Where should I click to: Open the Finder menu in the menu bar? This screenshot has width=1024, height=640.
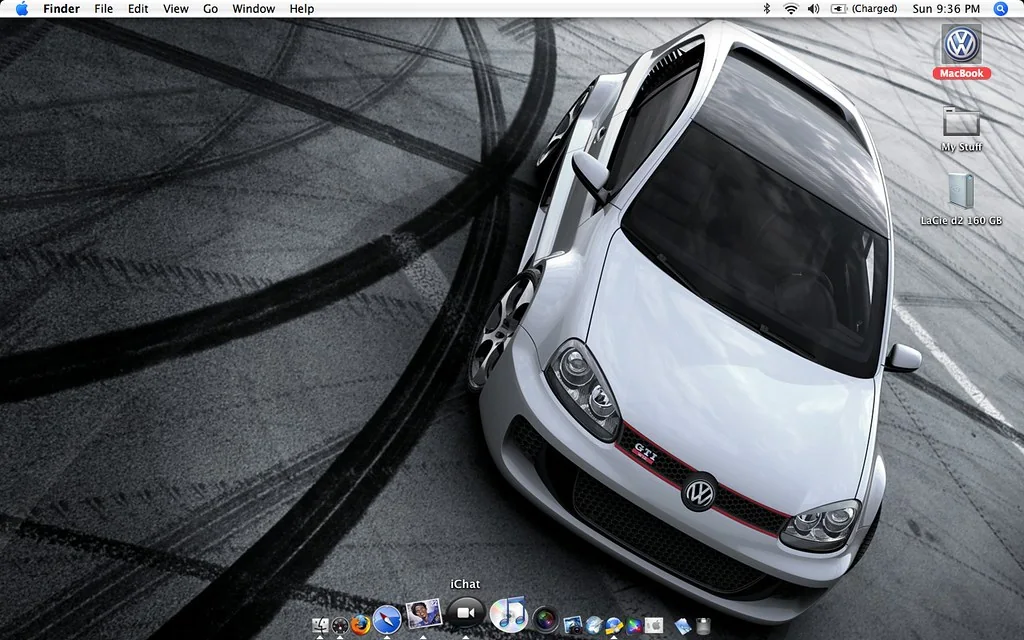tap(61, 8)
